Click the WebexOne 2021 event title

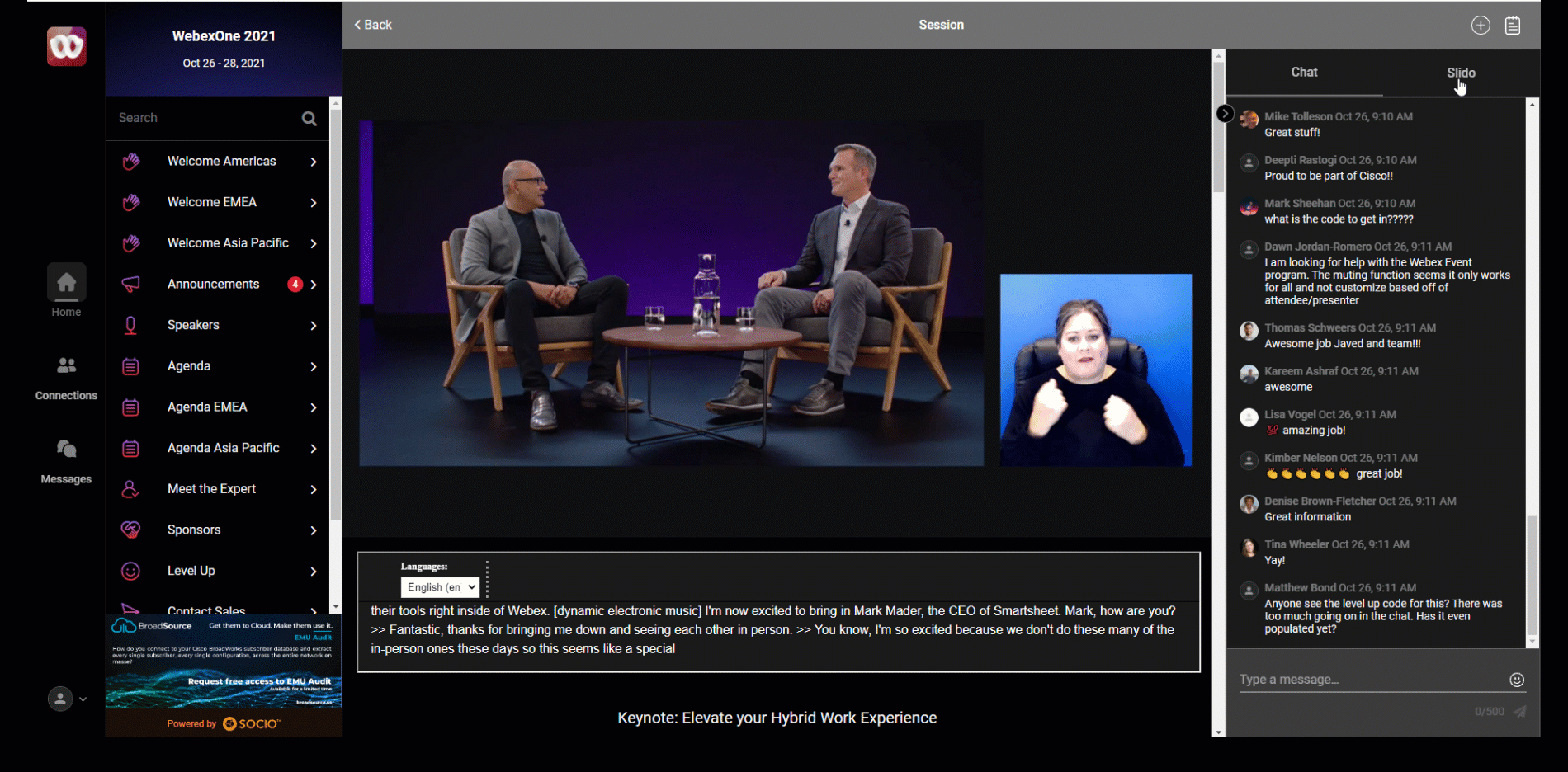pyautogui.click(x=224, y=36)
